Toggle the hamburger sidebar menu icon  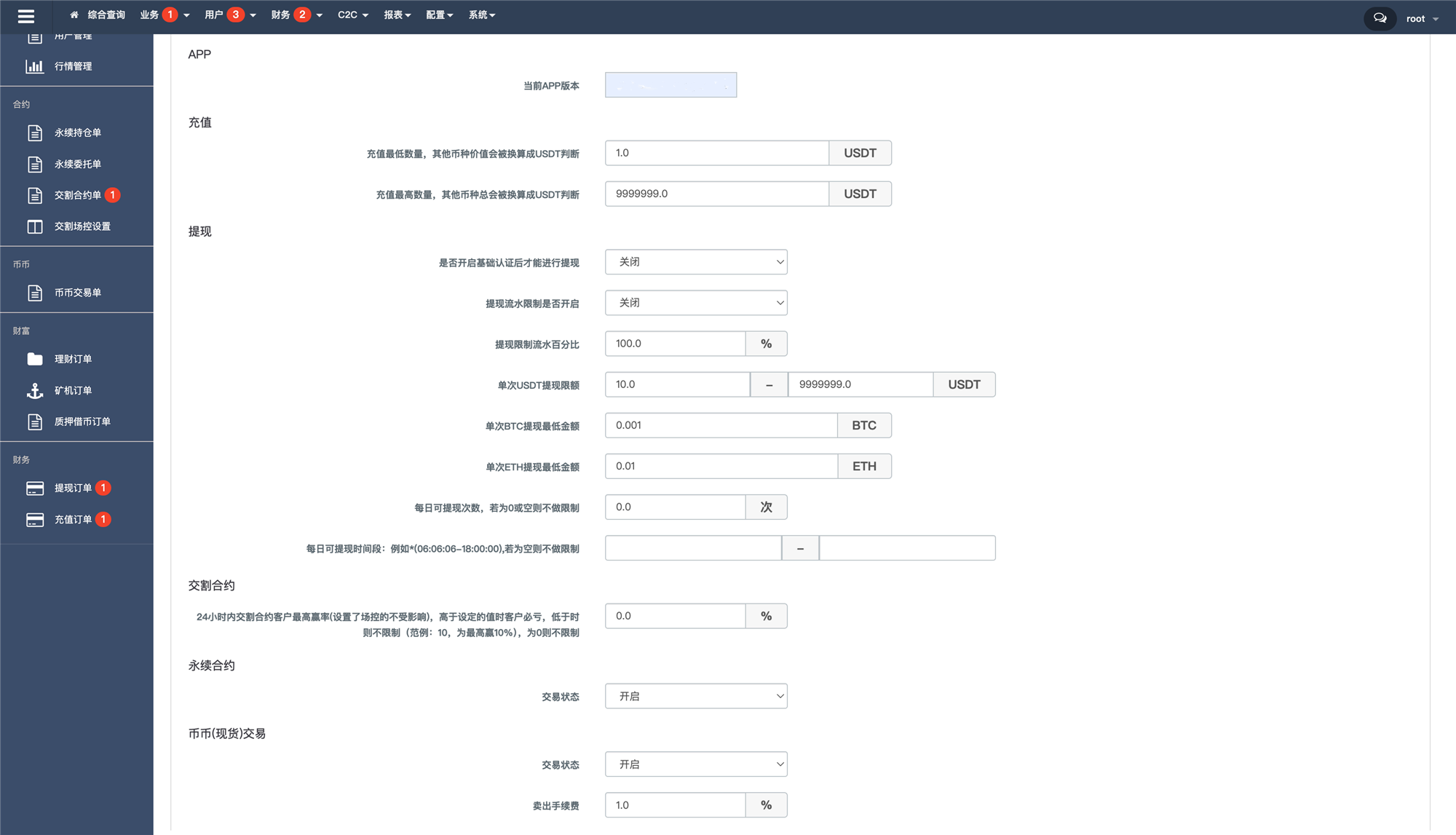click(x=26, y=16)
